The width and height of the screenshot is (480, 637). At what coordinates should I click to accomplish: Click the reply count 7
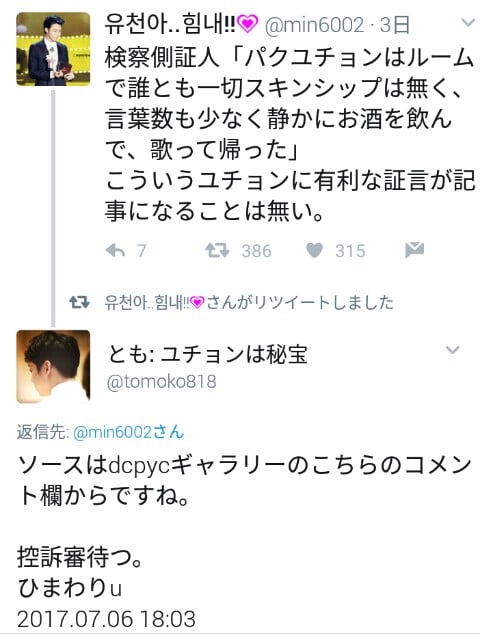coord(141,251)
